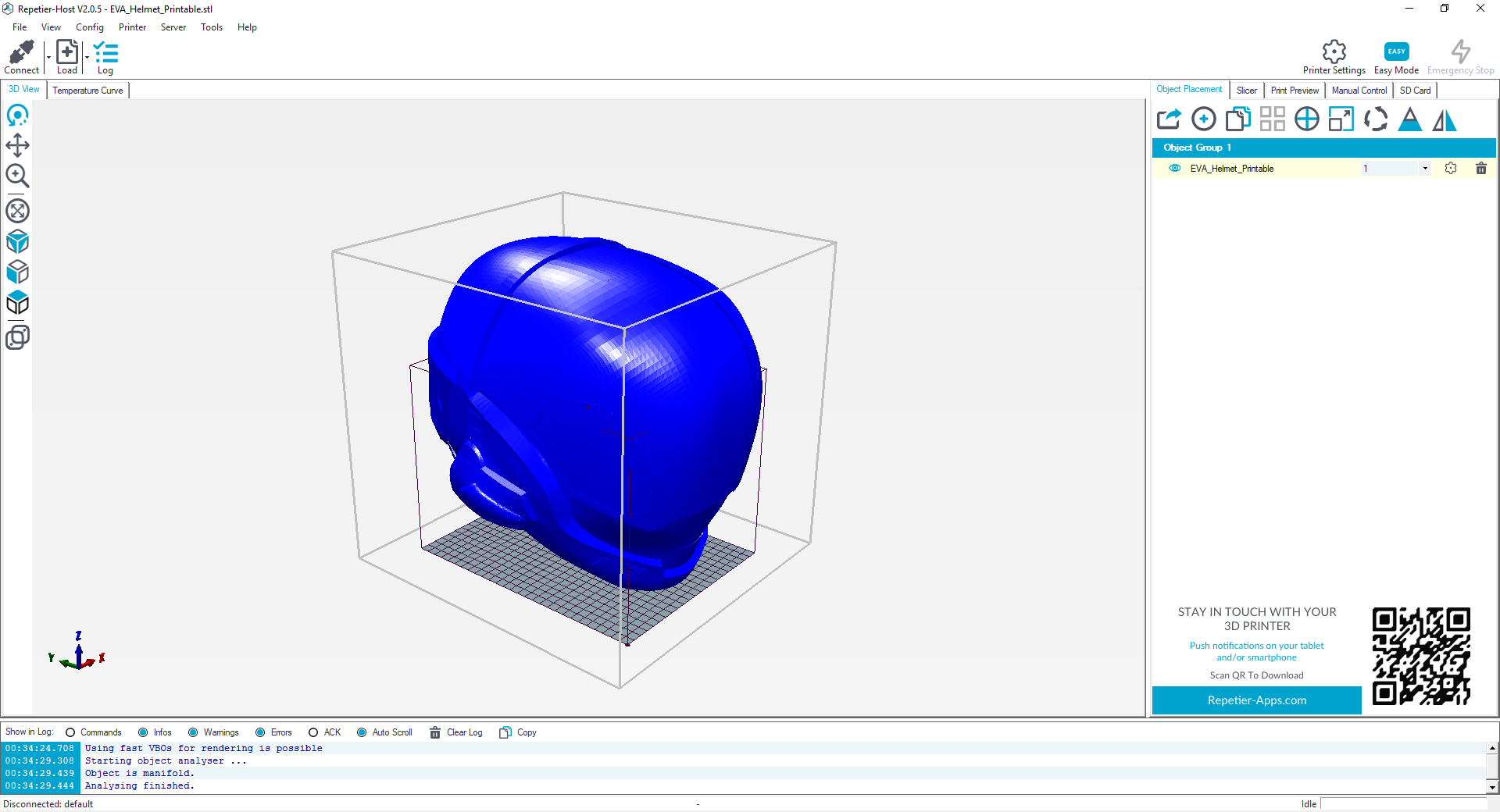The image size is (1500, 812).
Task: Activate the Zoom tool in left sidebar
Action: click(x=17, y=176)
